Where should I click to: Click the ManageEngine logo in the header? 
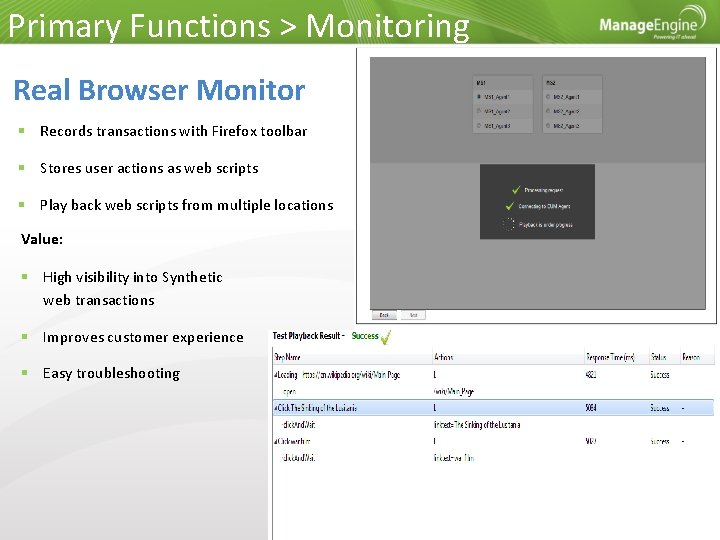(653, 23)
